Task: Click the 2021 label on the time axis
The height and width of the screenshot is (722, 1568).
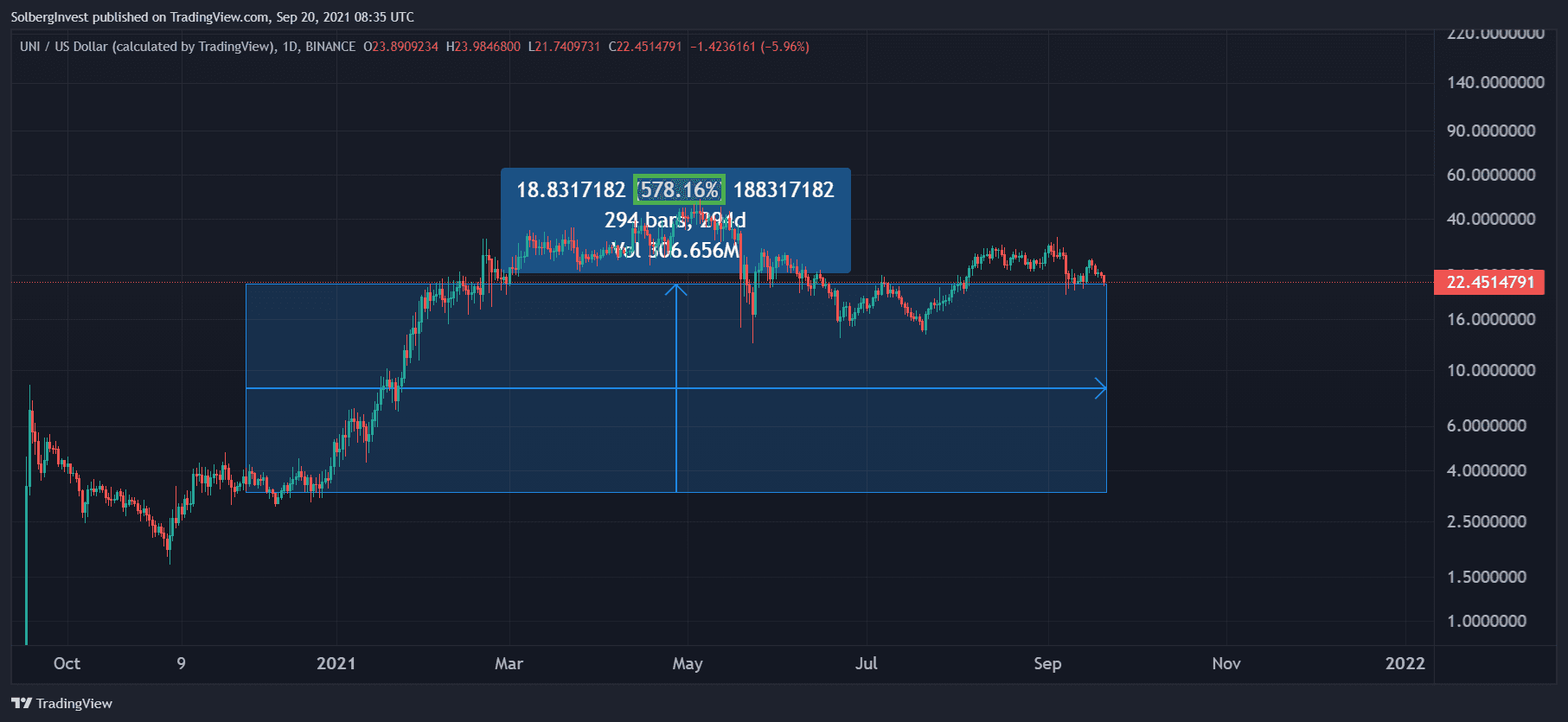Action: pos(336,663)
